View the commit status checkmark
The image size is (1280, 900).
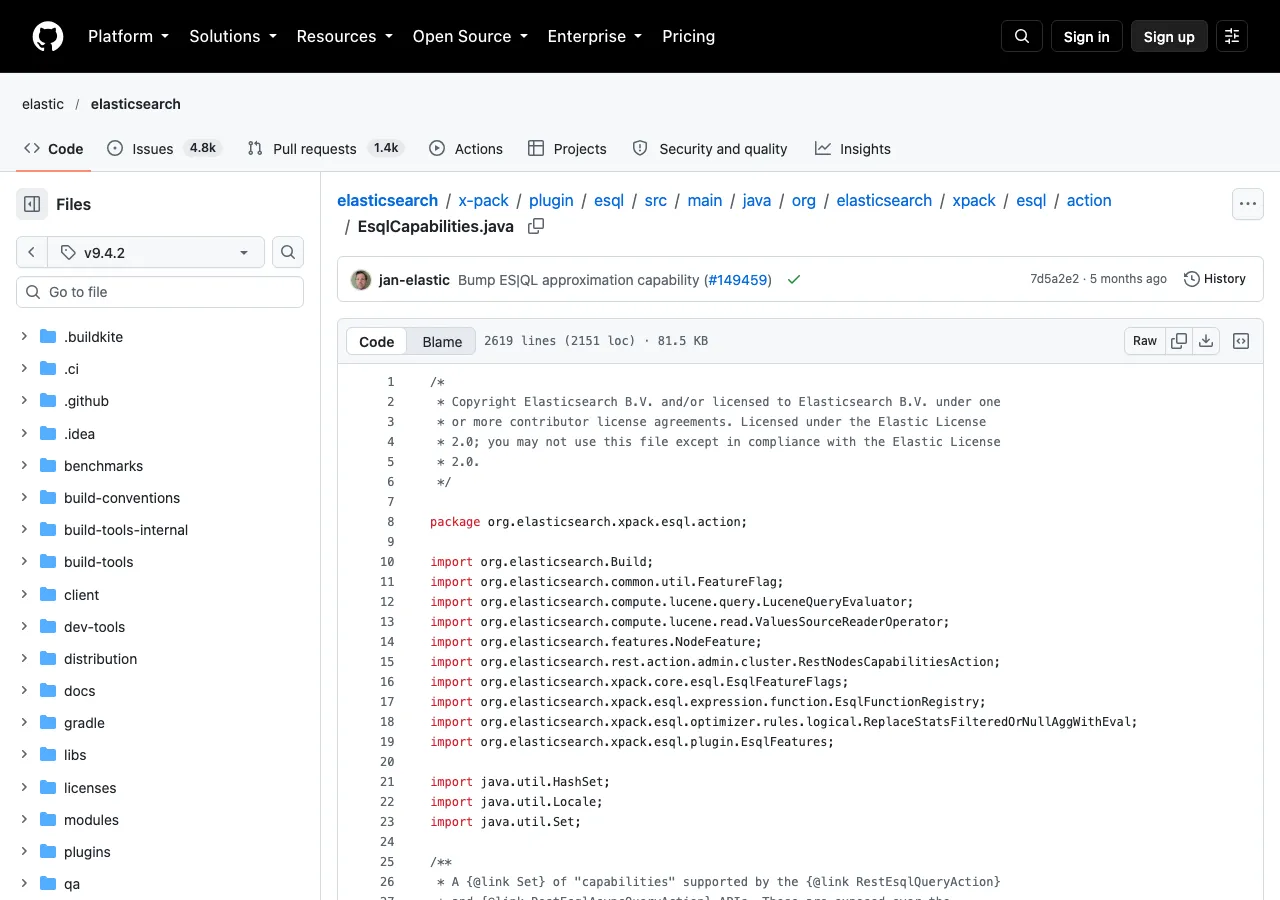(x=794, y=280)
